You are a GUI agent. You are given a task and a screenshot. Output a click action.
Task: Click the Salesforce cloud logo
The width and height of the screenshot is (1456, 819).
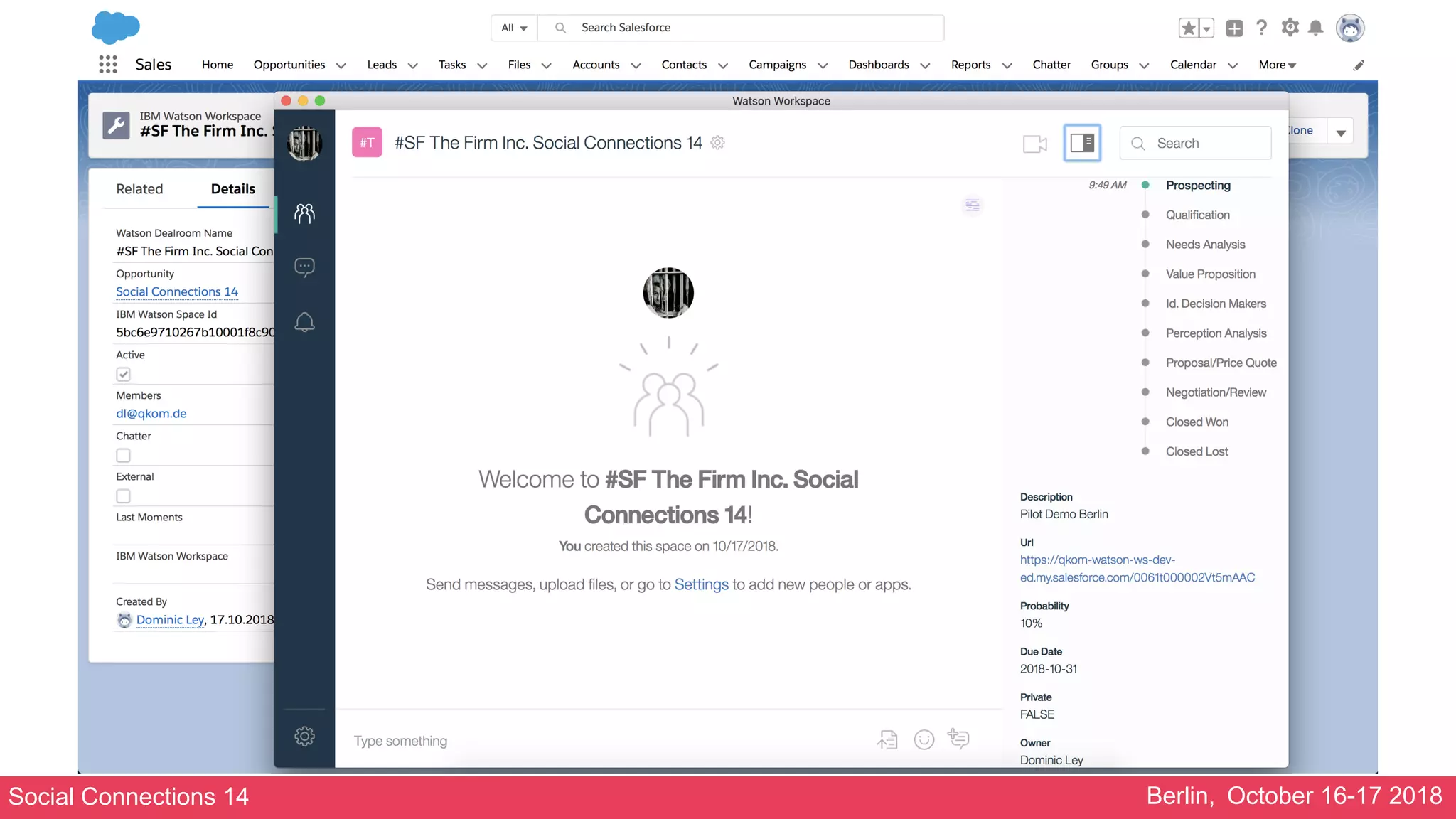pos(116,28)
